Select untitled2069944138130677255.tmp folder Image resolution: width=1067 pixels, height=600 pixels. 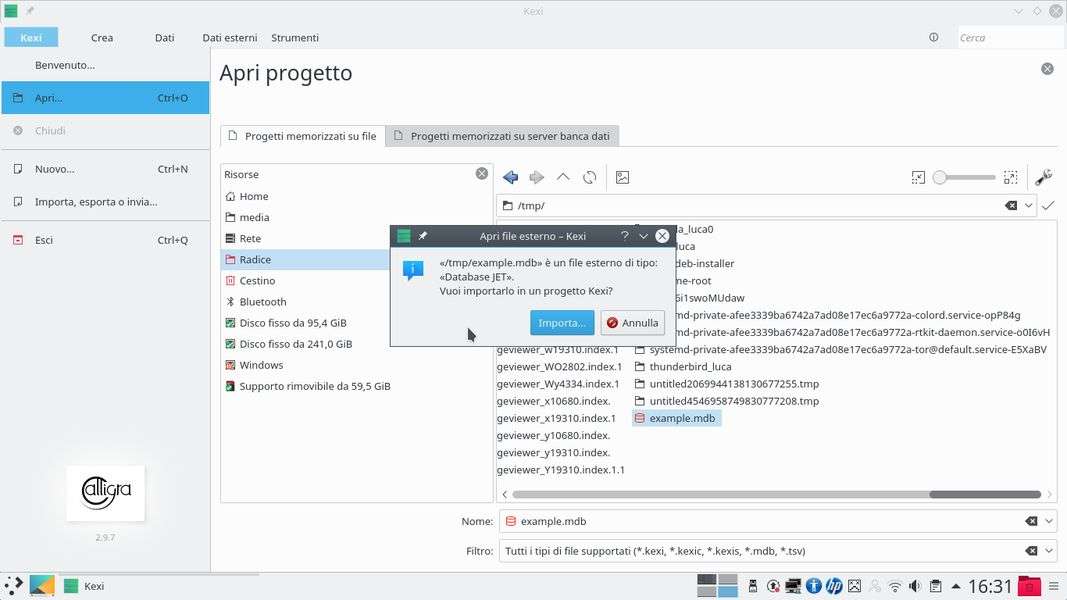tap(727, 384)
